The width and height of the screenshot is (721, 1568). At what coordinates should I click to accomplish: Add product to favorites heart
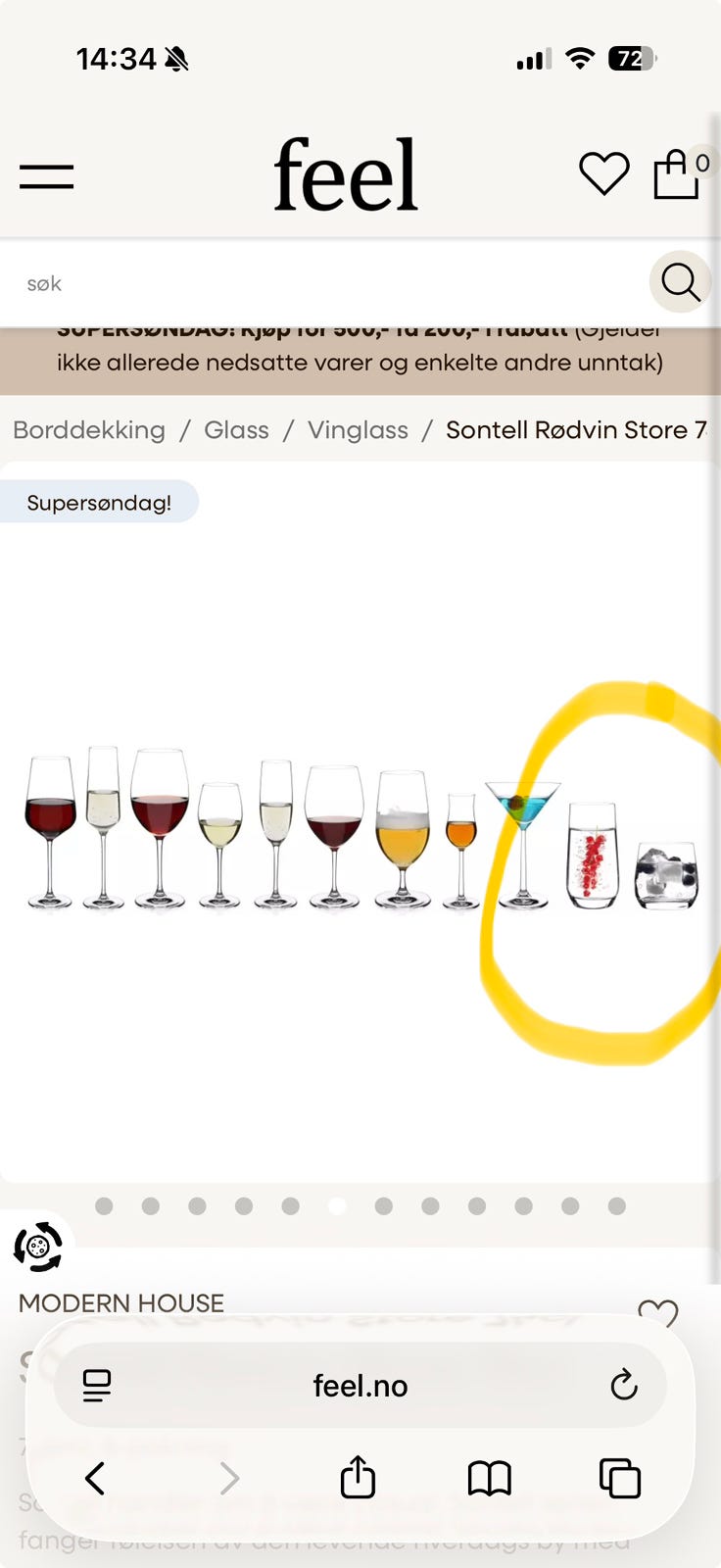tap(658, 1311)
